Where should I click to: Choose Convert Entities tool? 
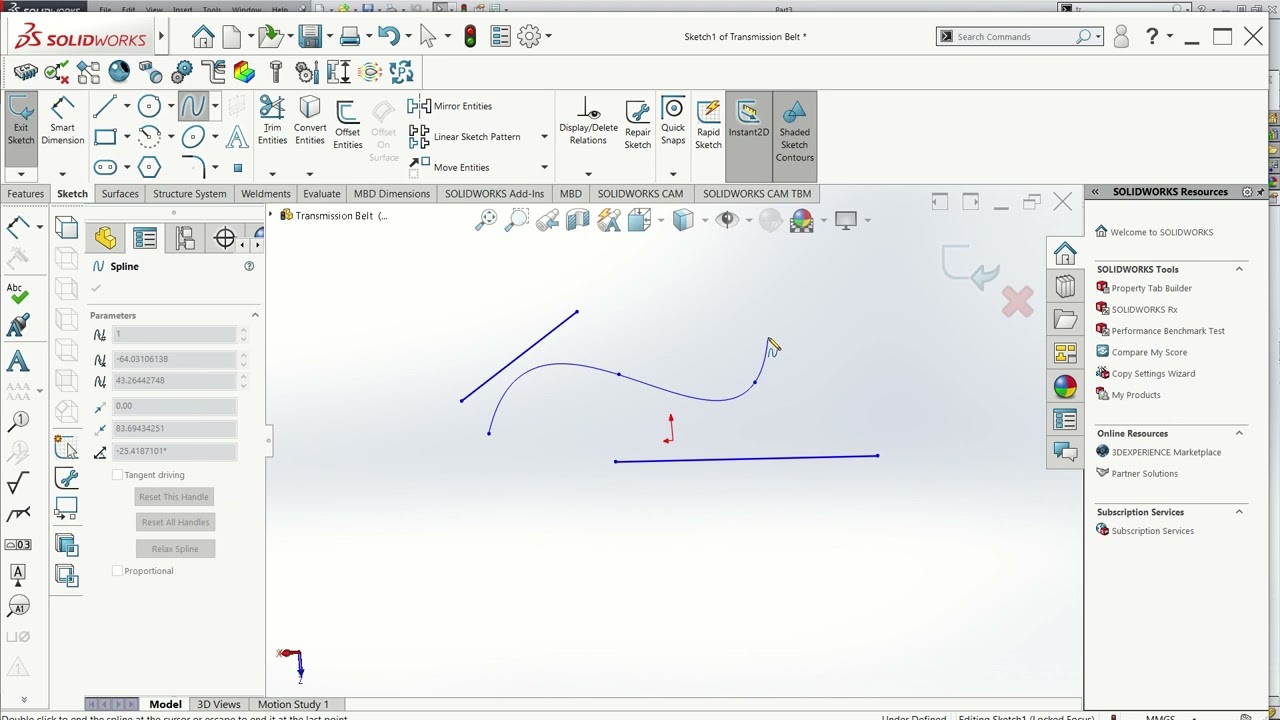click(x=310, y=122)
